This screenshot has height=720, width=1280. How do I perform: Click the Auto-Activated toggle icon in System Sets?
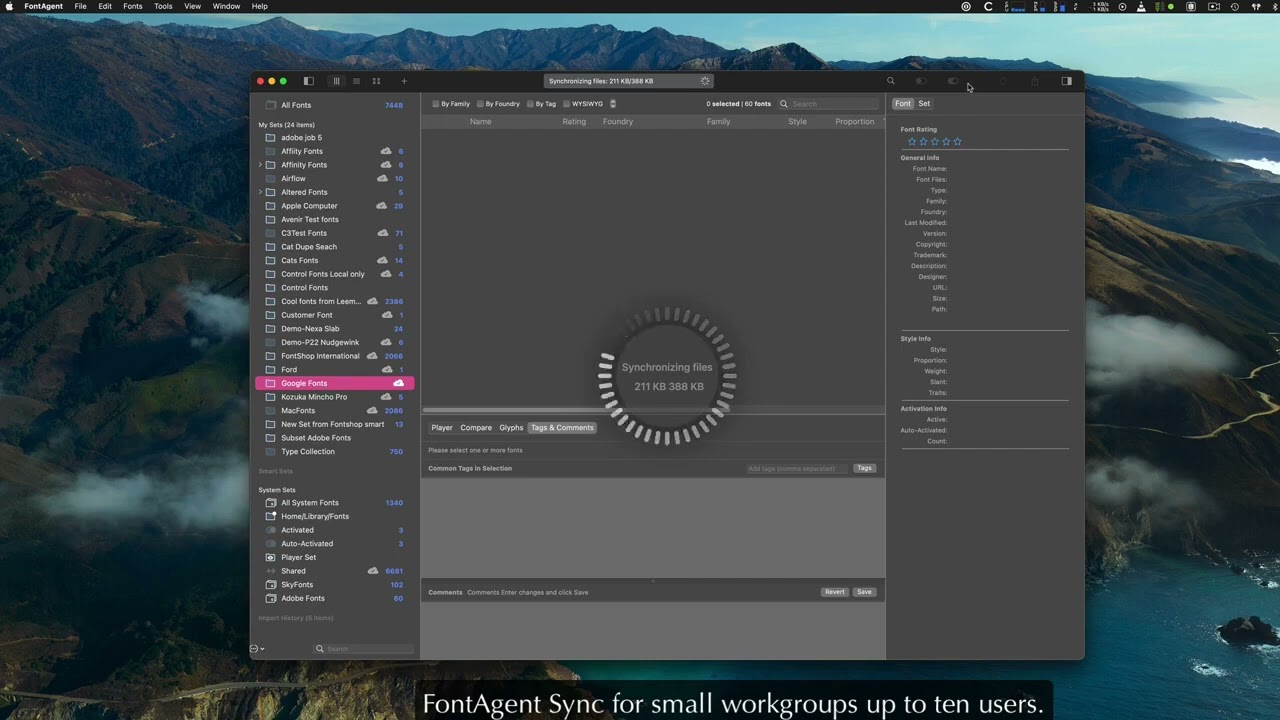[x=270, y=544]
